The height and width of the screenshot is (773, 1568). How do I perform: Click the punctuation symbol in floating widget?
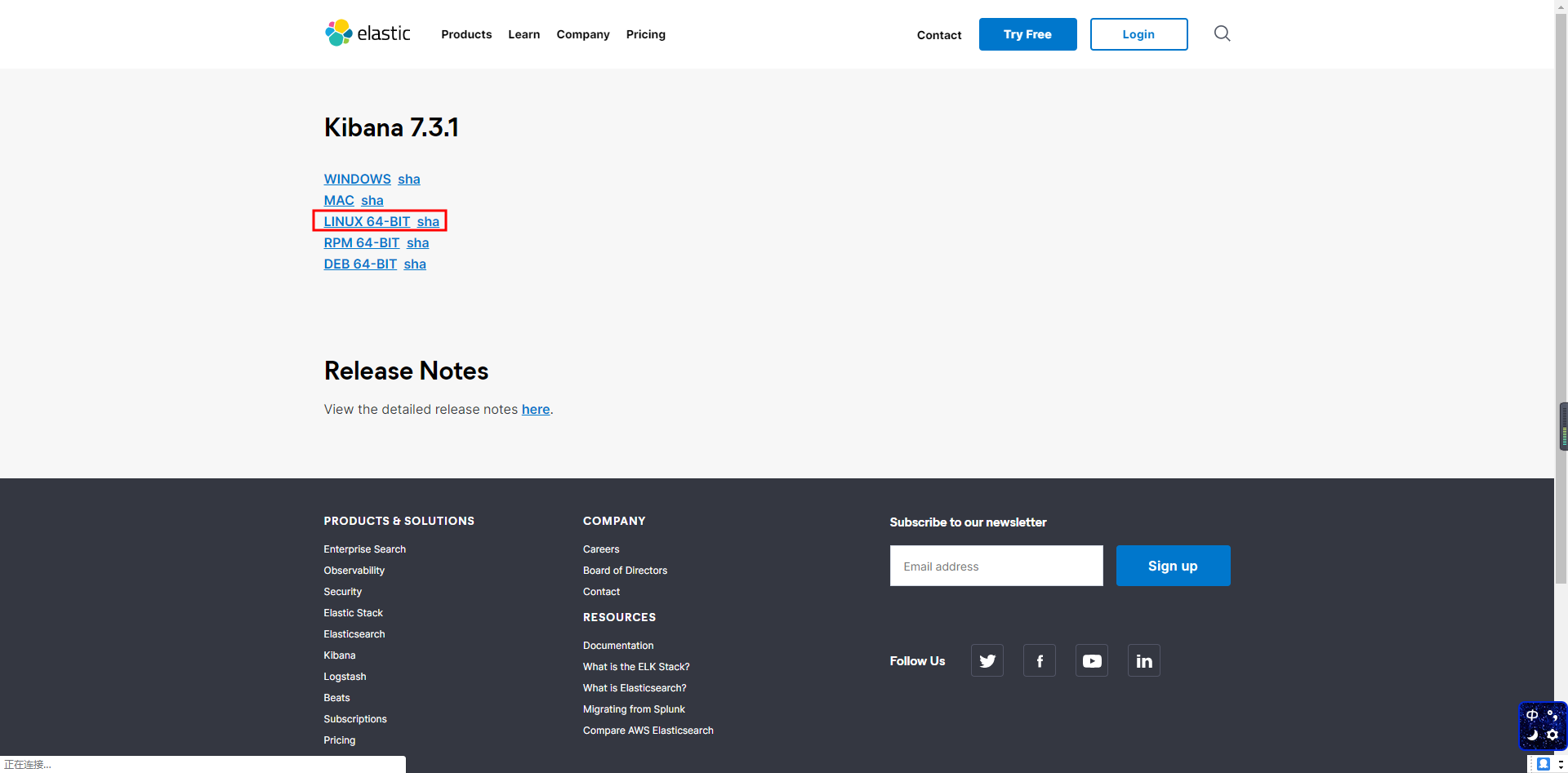[1552, 715]
